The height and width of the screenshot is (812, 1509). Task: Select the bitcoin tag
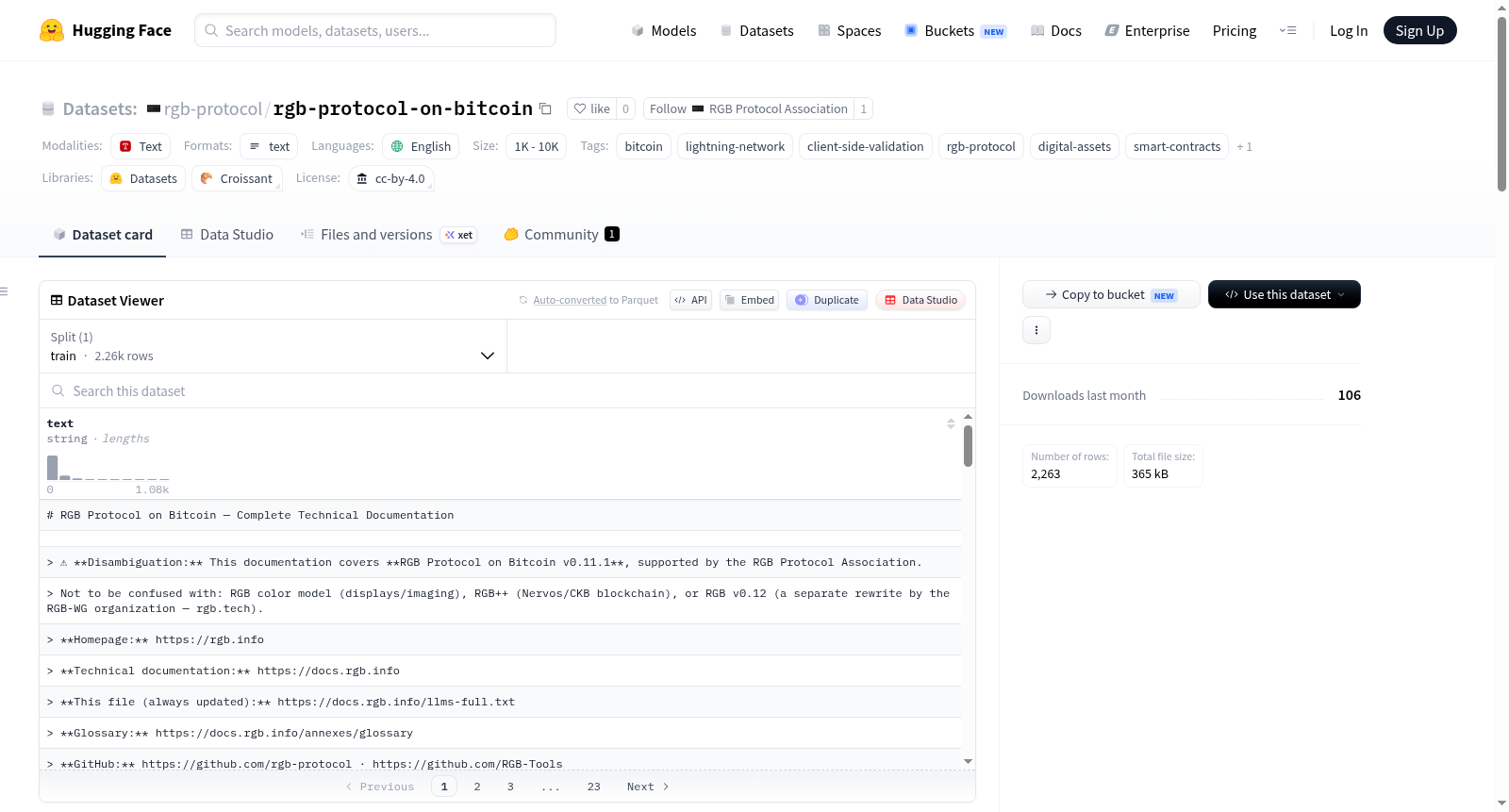click(644, 146)
